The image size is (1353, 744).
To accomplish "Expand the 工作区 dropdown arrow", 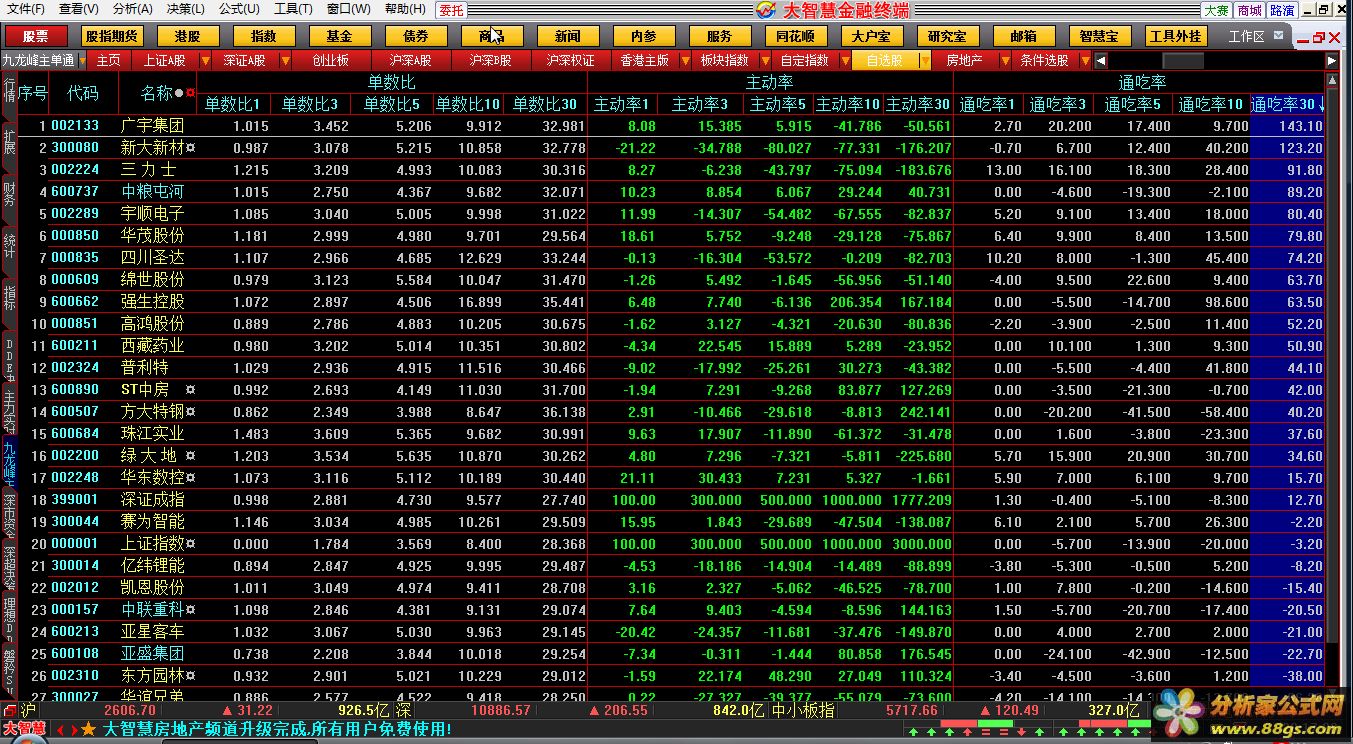I will [1280, 37].
